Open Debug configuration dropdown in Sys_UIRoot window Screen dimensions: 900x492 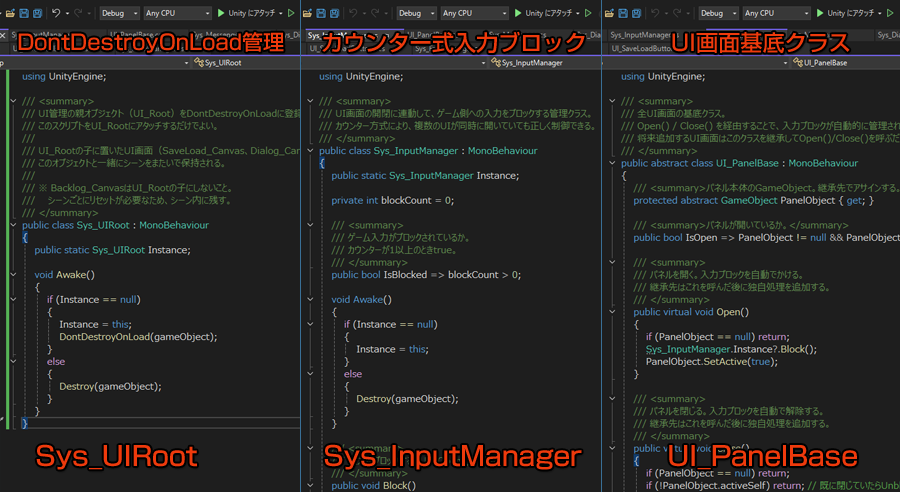(122, 13)
